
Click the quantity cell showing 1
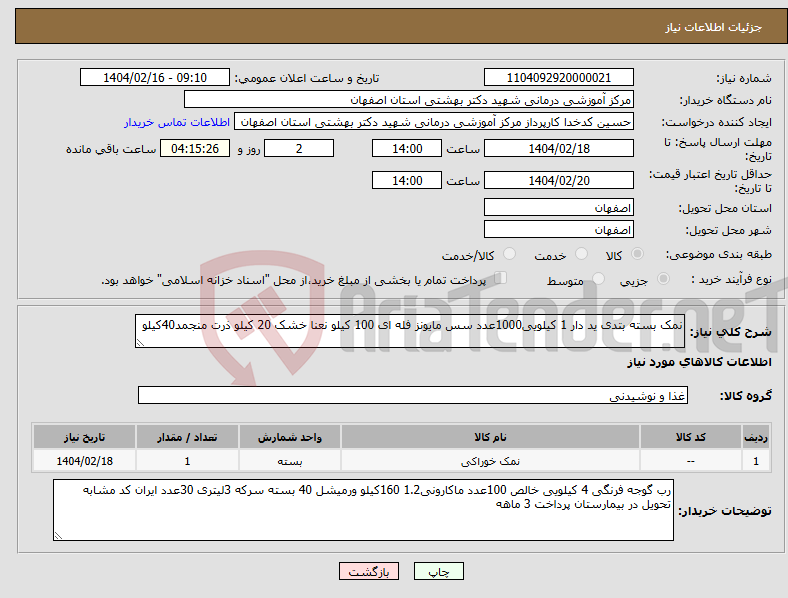(187, 461)
